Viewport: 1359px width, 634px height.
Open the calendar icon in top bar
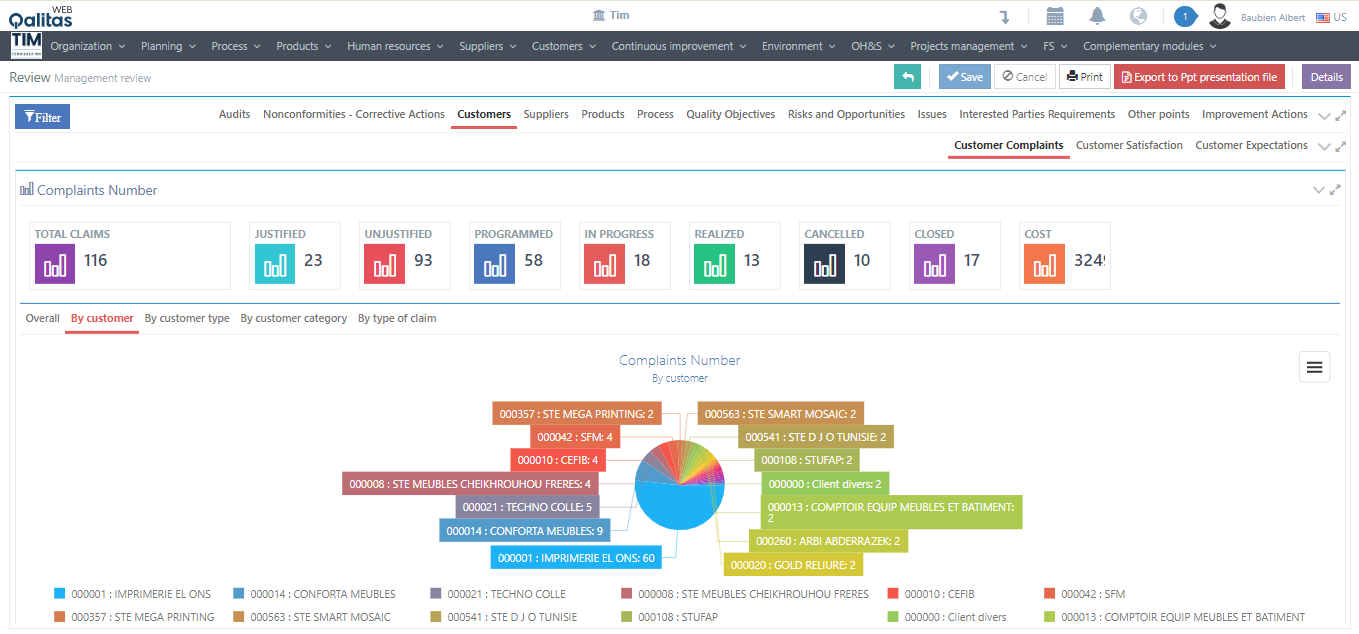(x=1055, y=15)
